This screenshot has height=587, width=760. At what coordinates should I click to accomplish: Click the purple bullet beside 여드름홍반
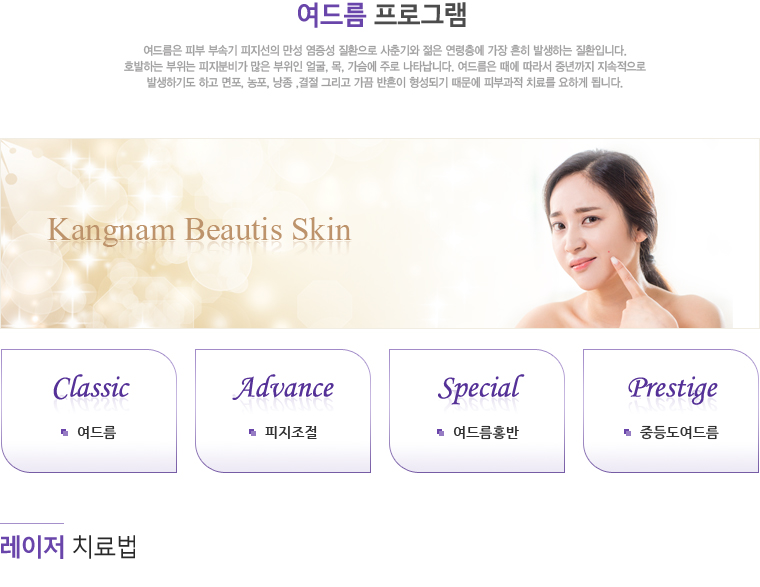coord(440,432)
